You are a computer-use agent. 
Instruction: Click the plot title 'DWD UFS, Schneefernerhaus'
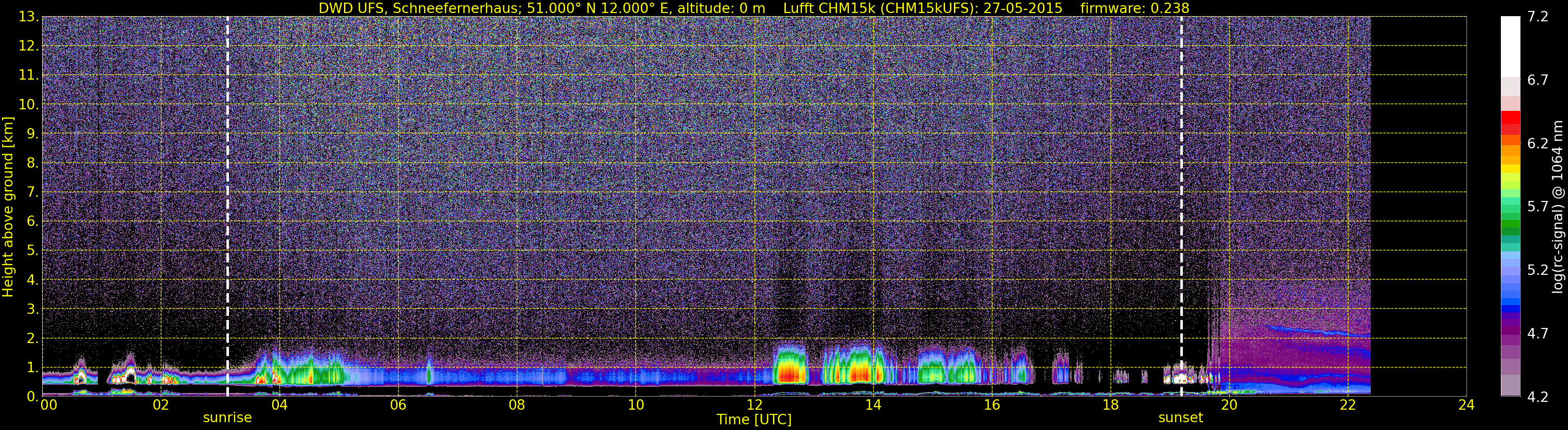(420, 8)
